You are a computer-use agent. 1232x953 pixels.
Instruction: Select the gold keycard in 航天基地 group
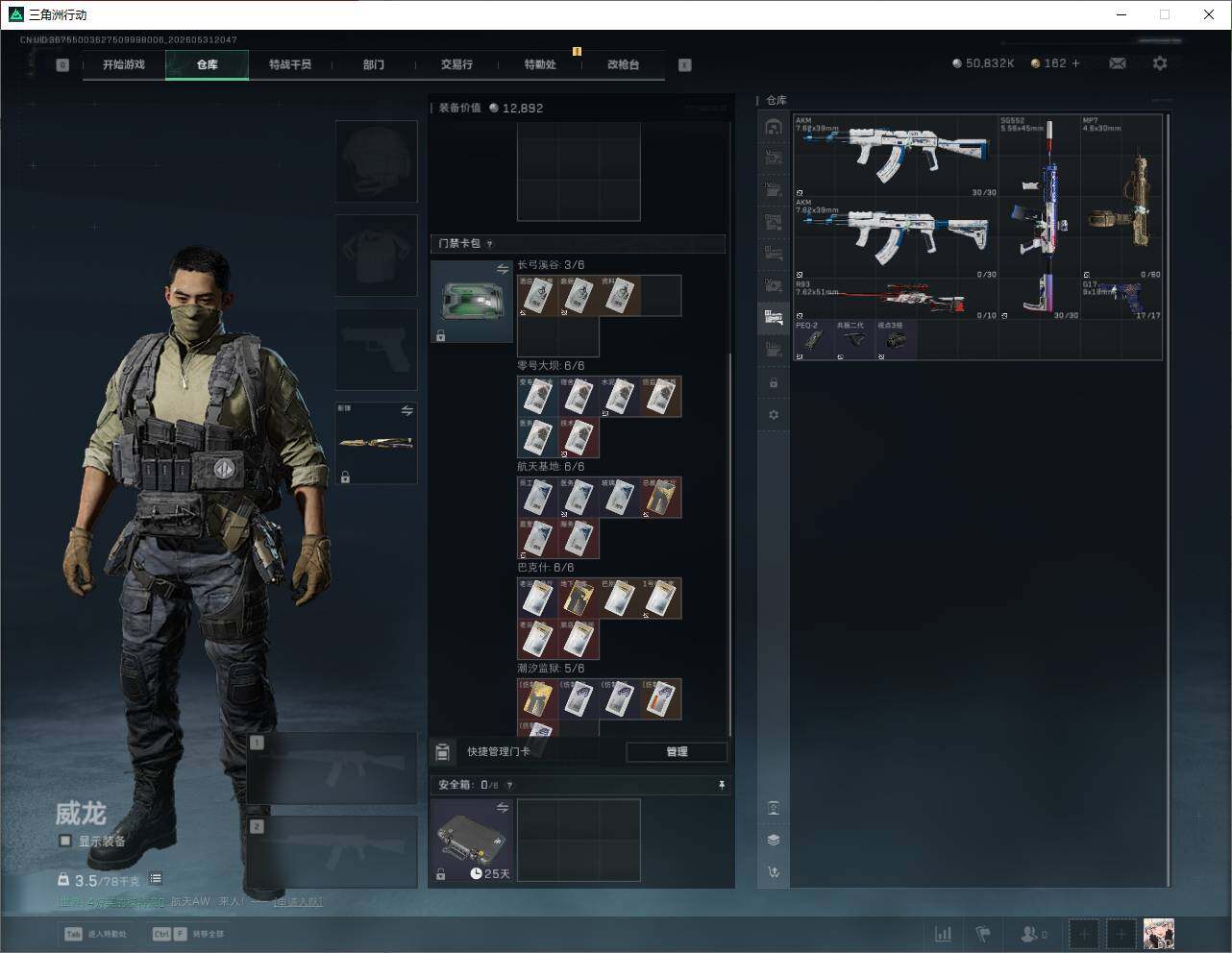tap(660, 498)
